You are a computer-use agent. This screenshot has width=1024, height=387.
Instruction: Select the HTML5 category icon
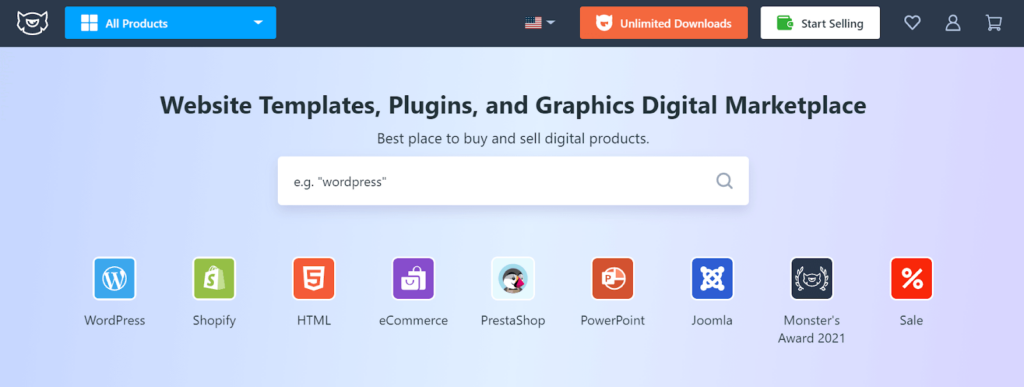pos(313,279)
